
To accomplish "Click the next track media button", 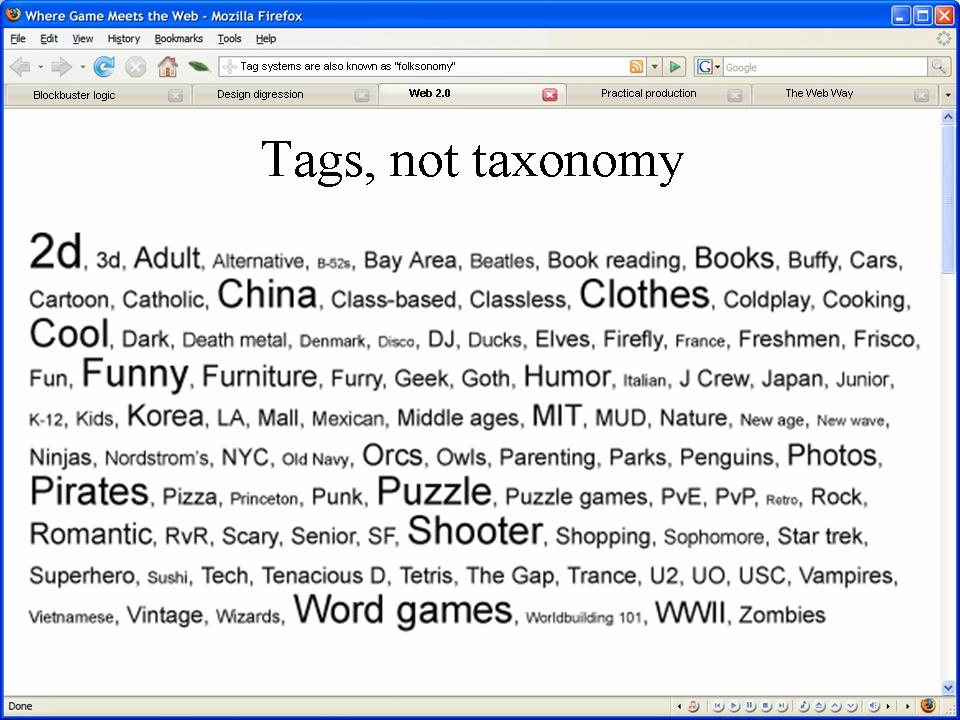I will tap(781, 706).
